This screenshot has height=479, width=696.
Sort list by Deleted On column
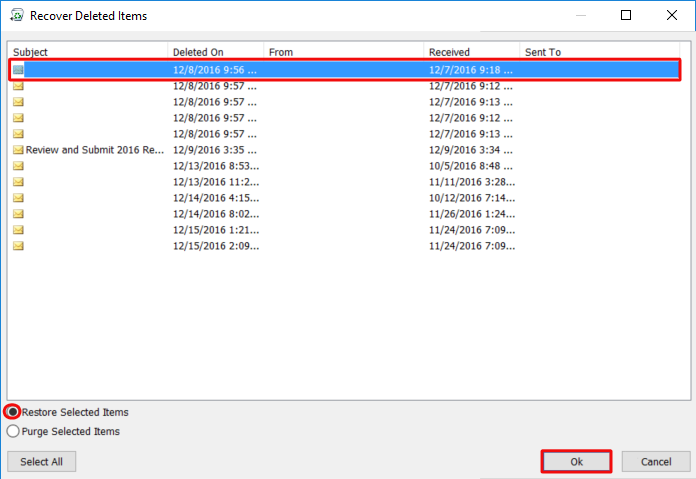(x=215, y=52)
